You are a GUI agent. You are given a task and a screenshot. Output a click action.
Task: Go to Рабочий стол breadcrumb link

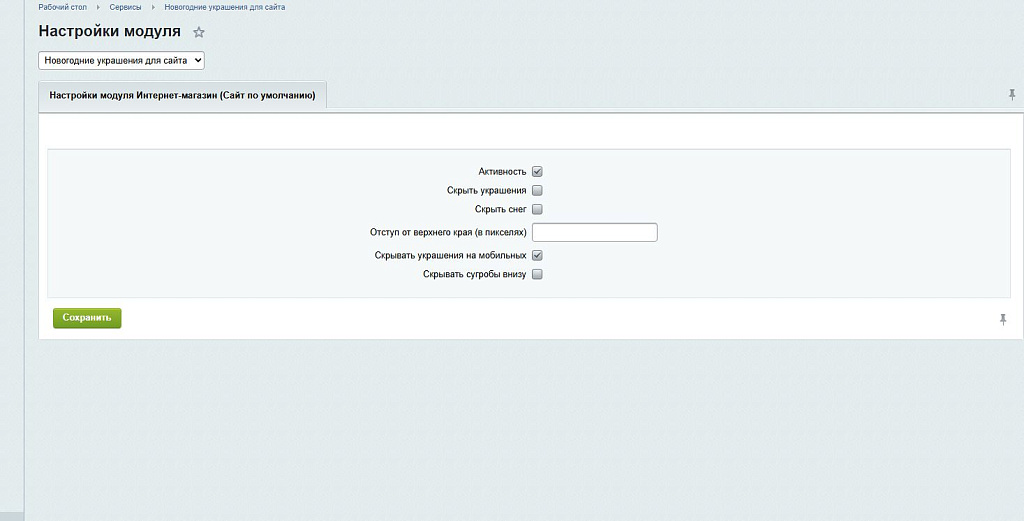tap(62, 8)
